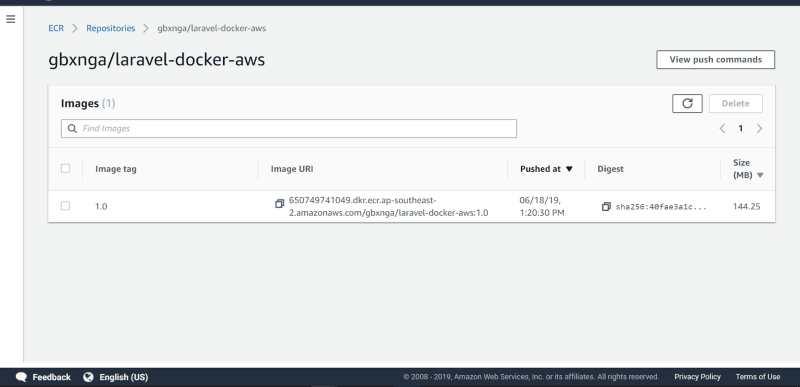Click the search magnifier icon
Viewport: 800px width, 387px height.
coord(72,128)
